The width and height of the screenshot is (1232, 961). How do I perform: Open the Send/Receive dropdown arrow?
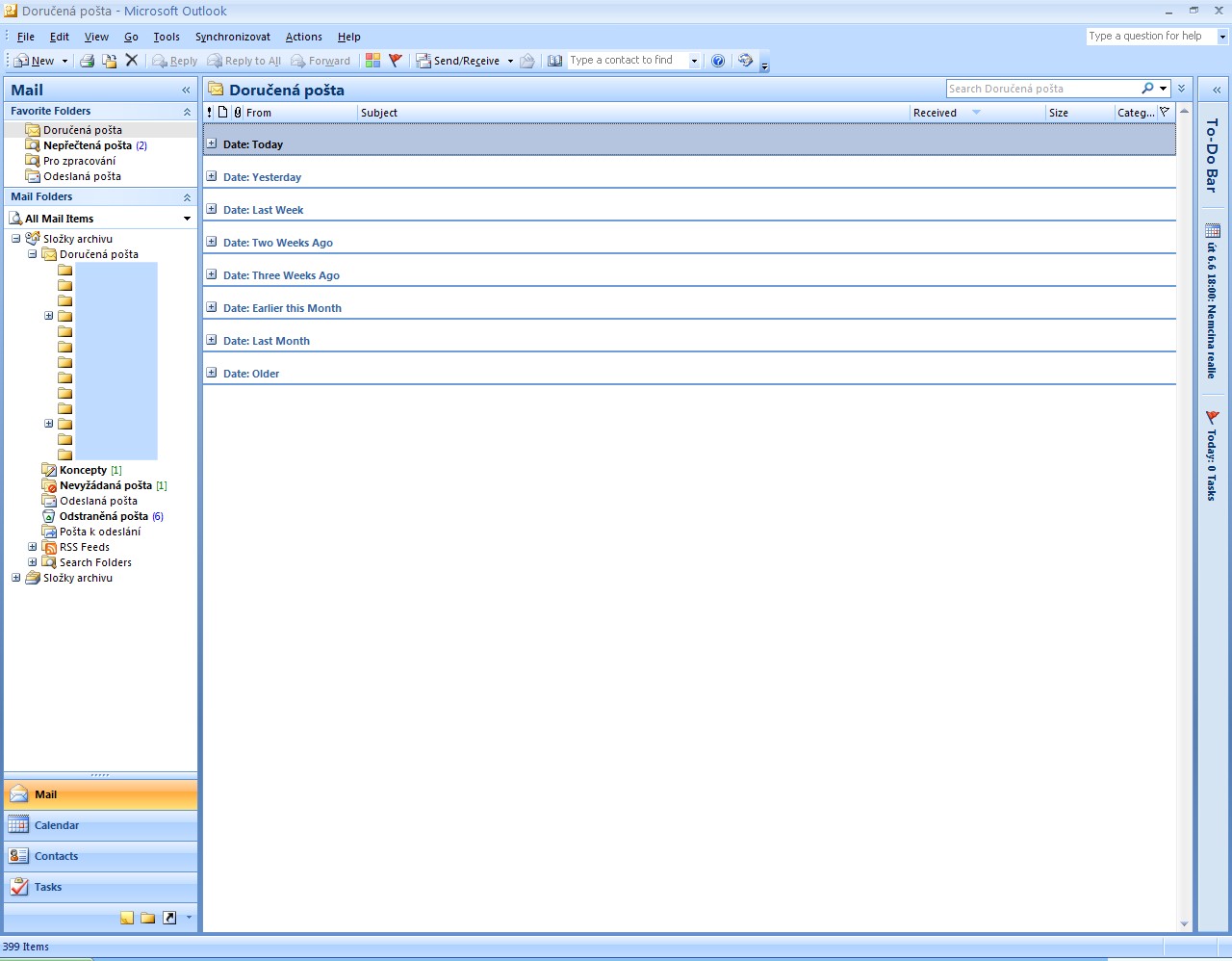click(510, 61)
